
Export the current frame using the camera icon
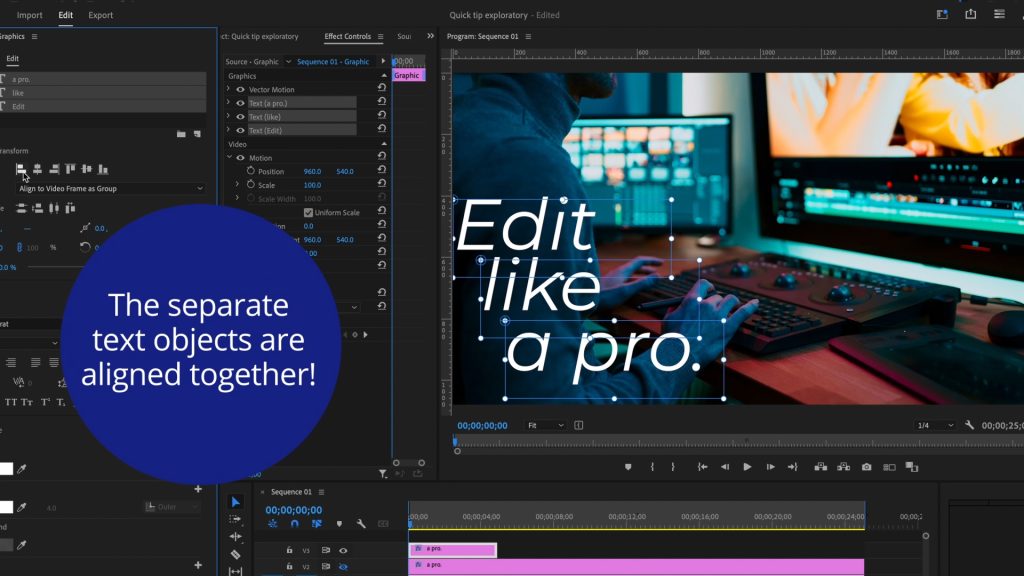point(866,466)
